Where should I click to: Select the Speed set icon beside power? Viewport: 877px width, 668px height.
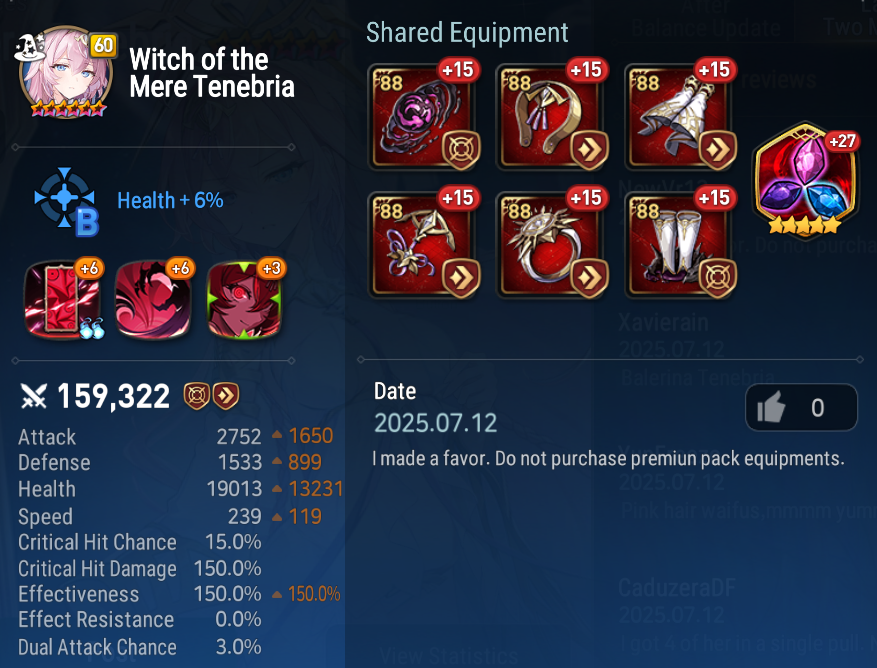click(x=225, y=396)
